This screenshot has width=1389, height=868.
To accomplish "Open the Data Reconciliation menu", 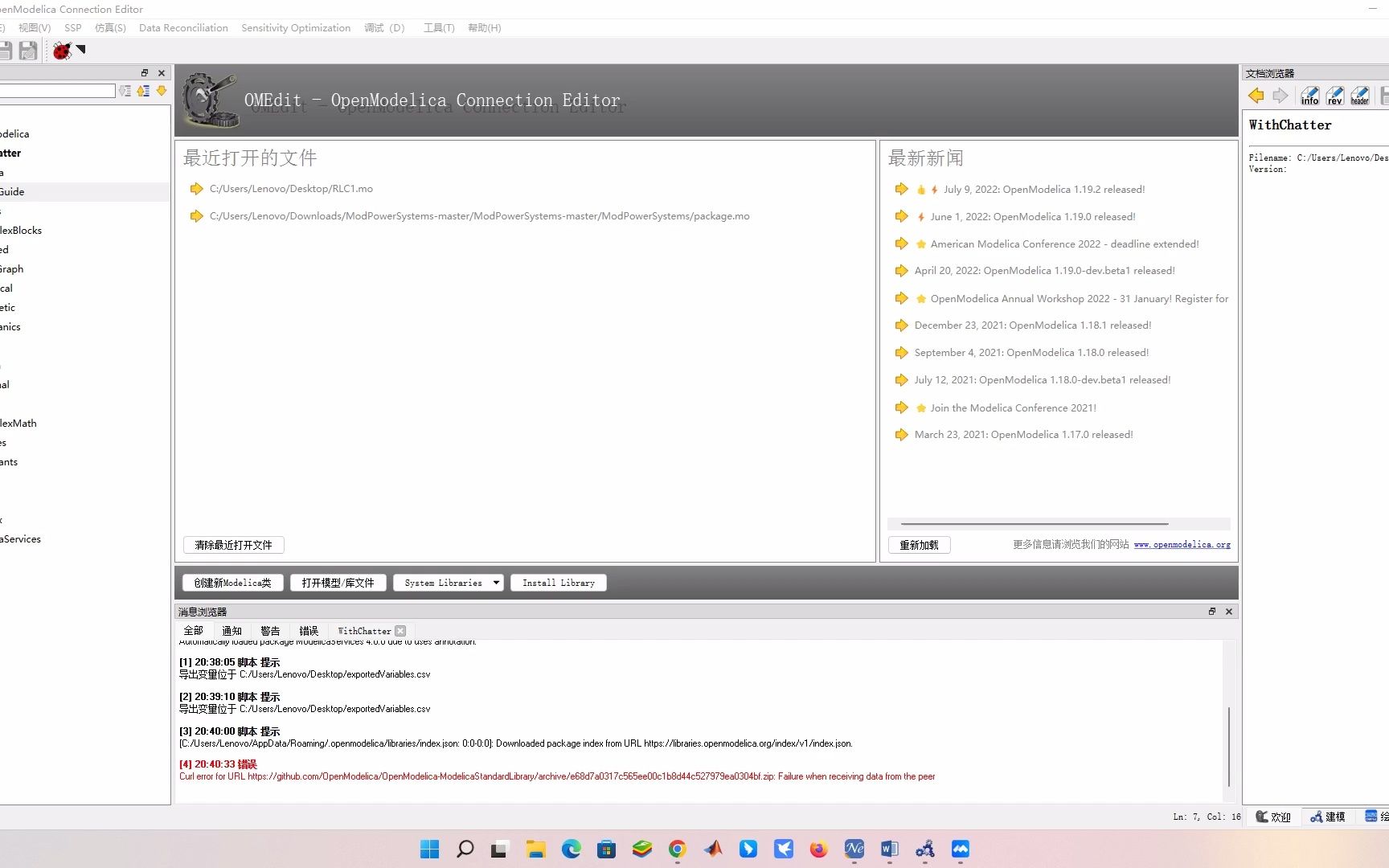I will click(x=183, y=27).
